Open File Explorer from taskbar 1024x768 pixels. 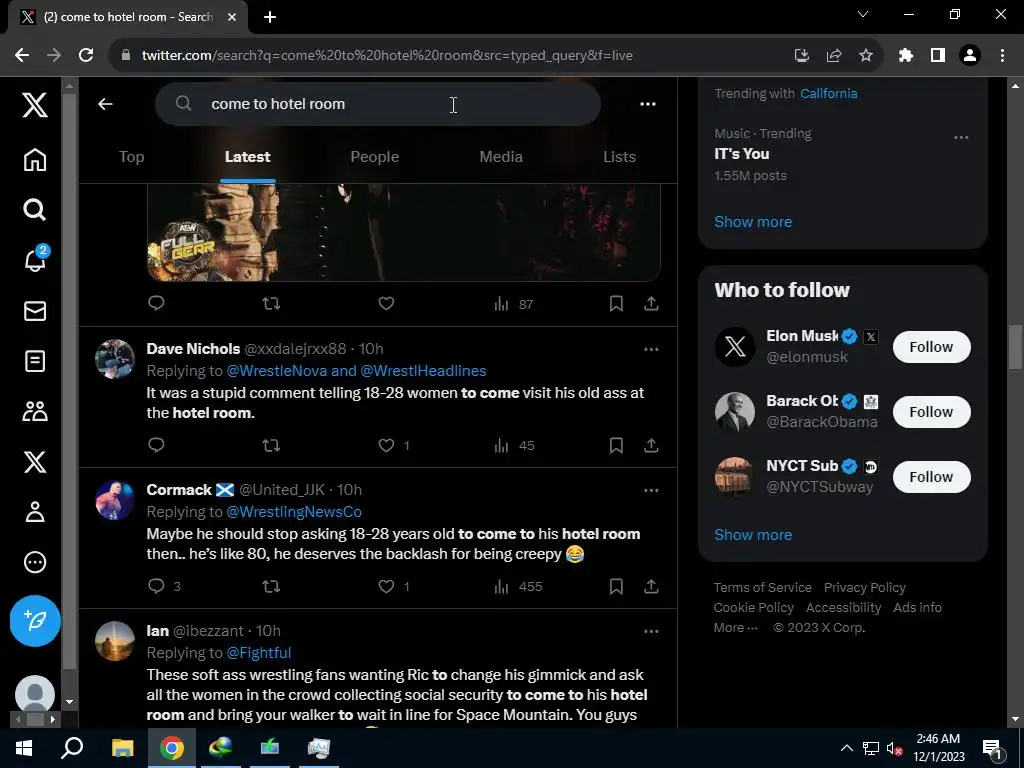point(122,748)
